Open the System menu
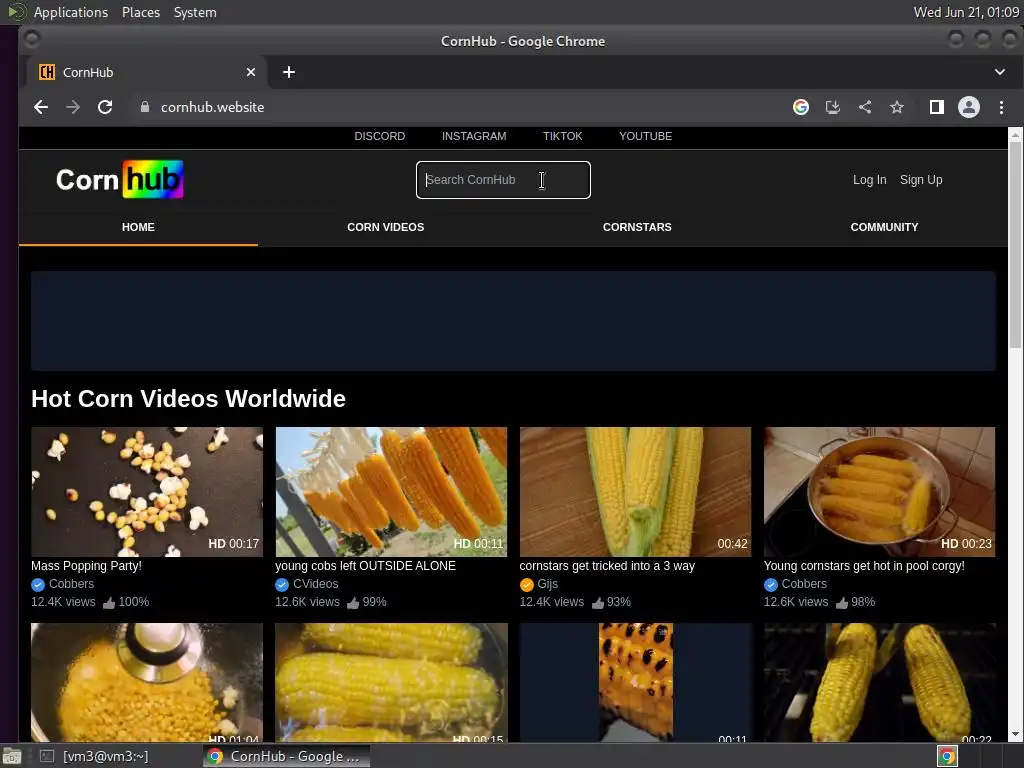 point(195,12)
